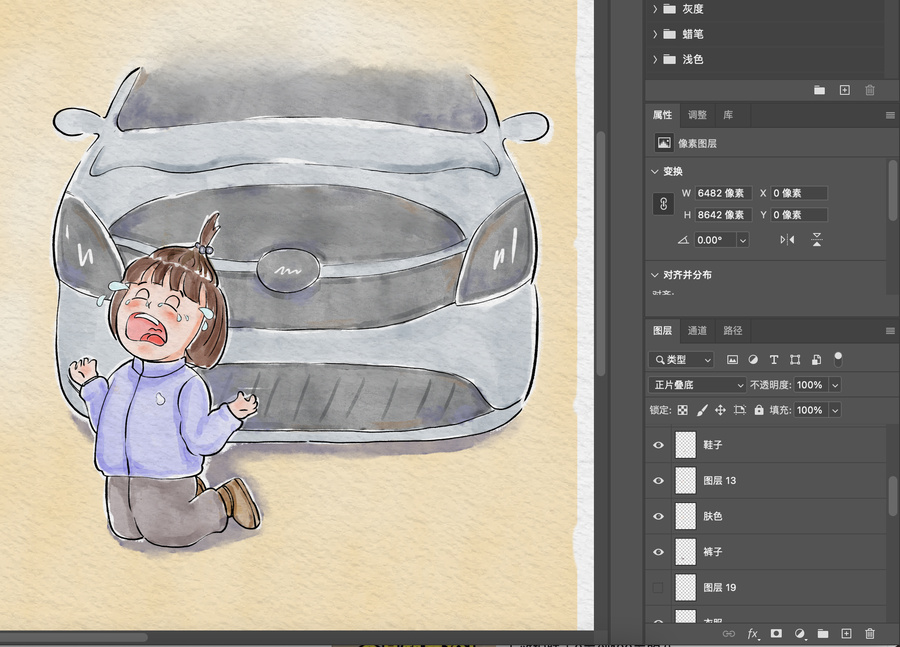Toggle the layer filtering switch
Viewport: 900px width, 647px height.
tap(838, 359)
